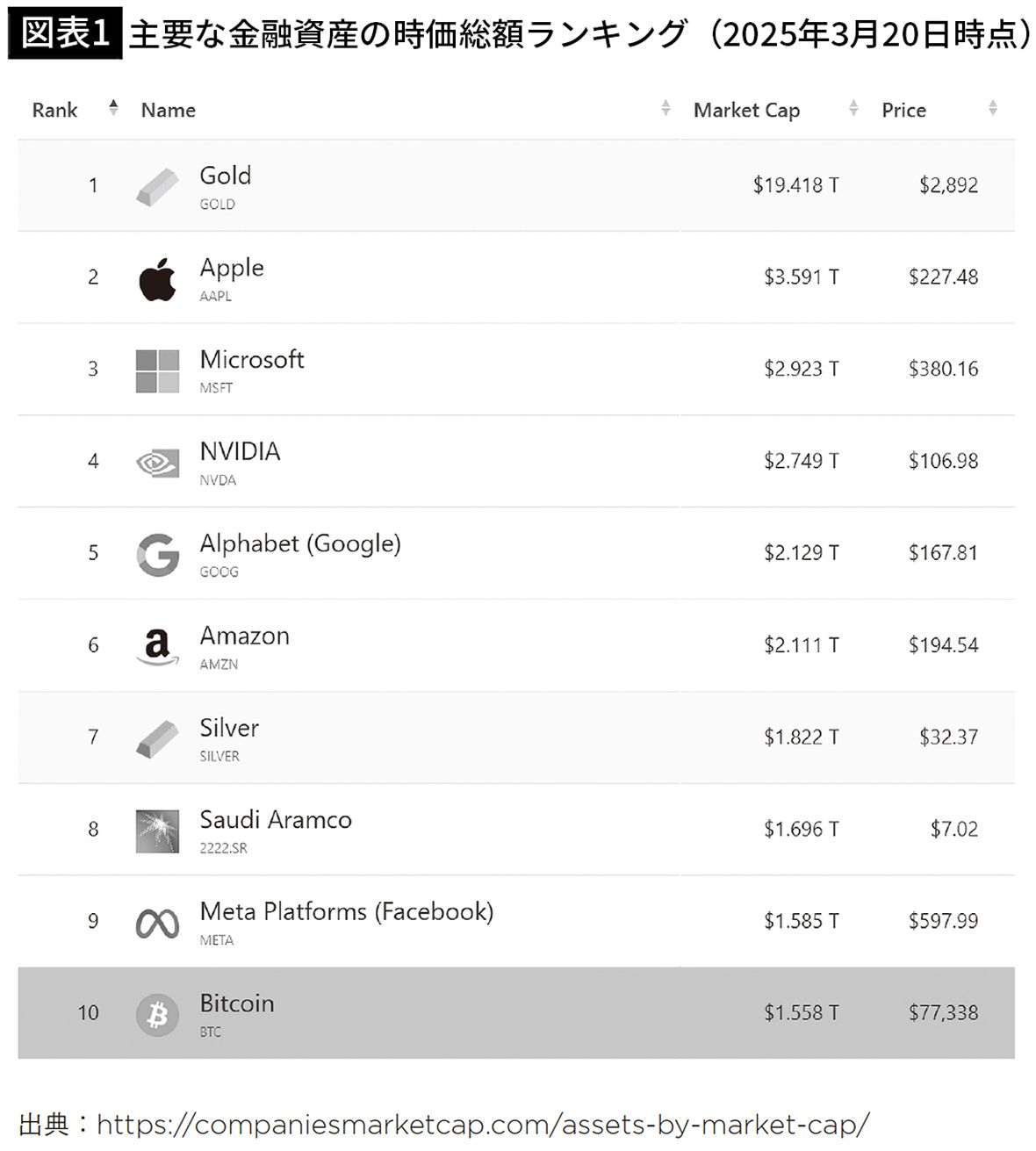
Task: Sort table by Name arrows
Action: [x=665, y=109]
